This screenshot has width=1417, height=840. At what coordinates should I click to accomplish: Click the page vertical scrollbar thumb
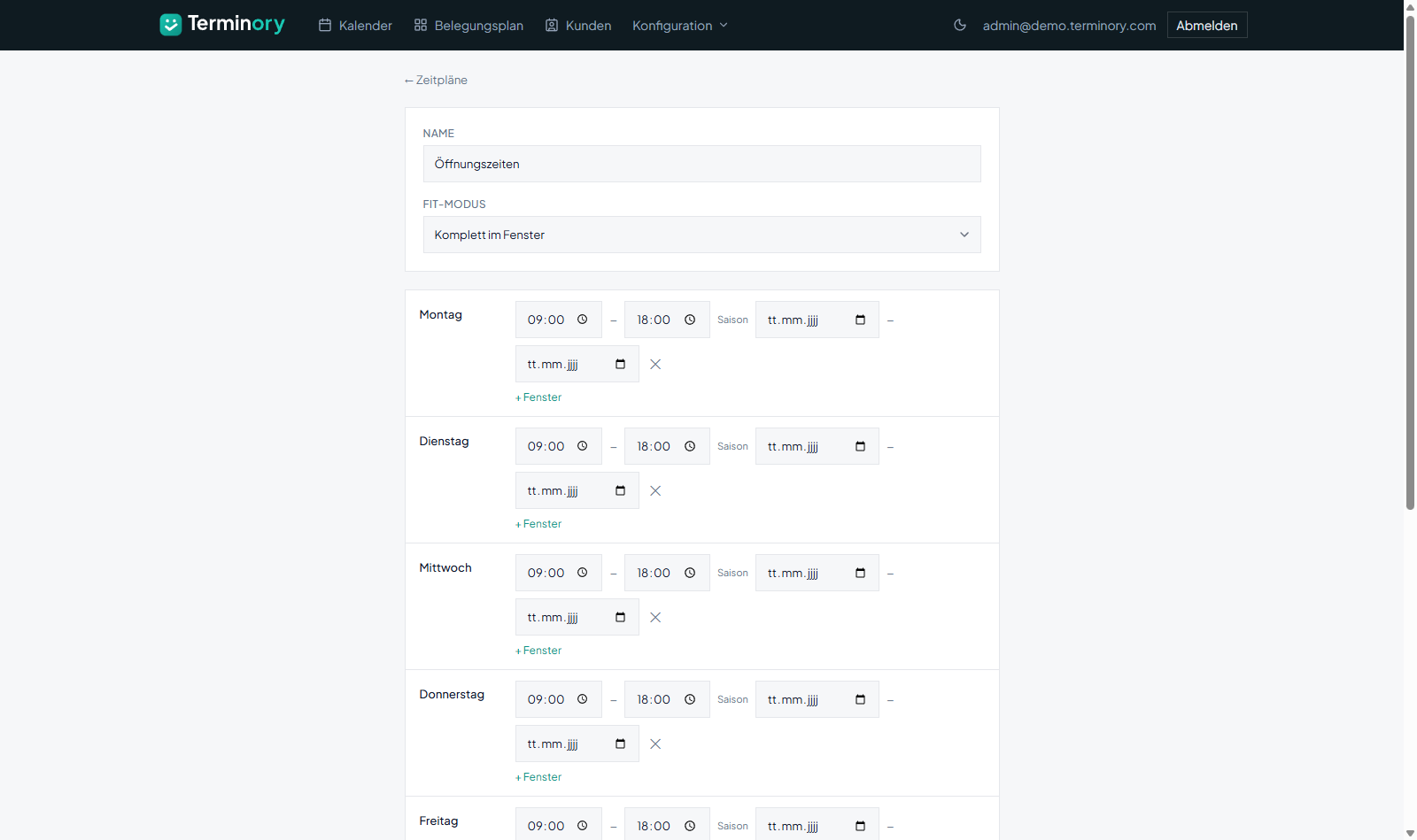click(x=1410, y=261)
